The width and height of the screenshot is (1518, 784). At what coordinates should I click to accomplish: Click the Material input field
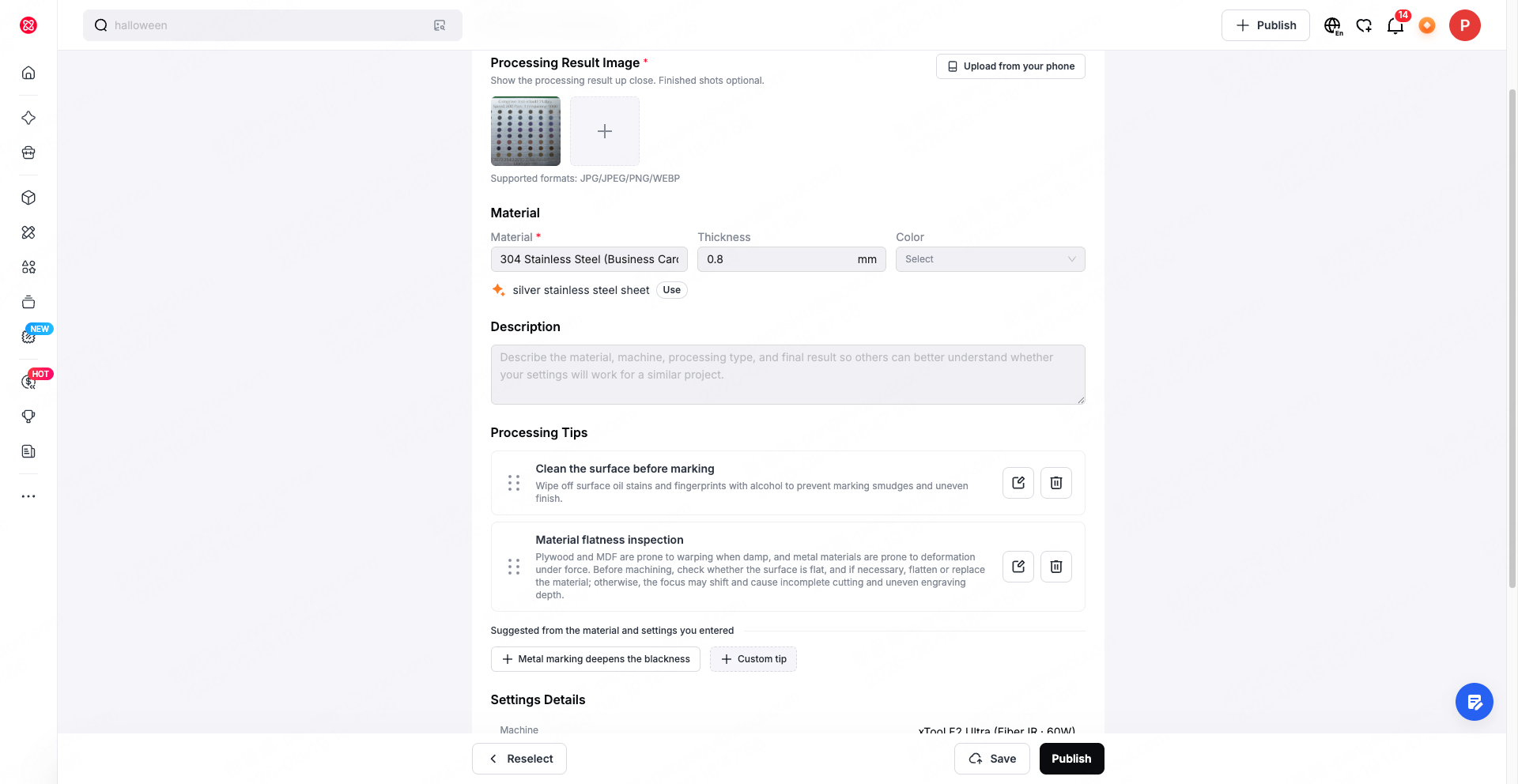[x=589, y=259]
